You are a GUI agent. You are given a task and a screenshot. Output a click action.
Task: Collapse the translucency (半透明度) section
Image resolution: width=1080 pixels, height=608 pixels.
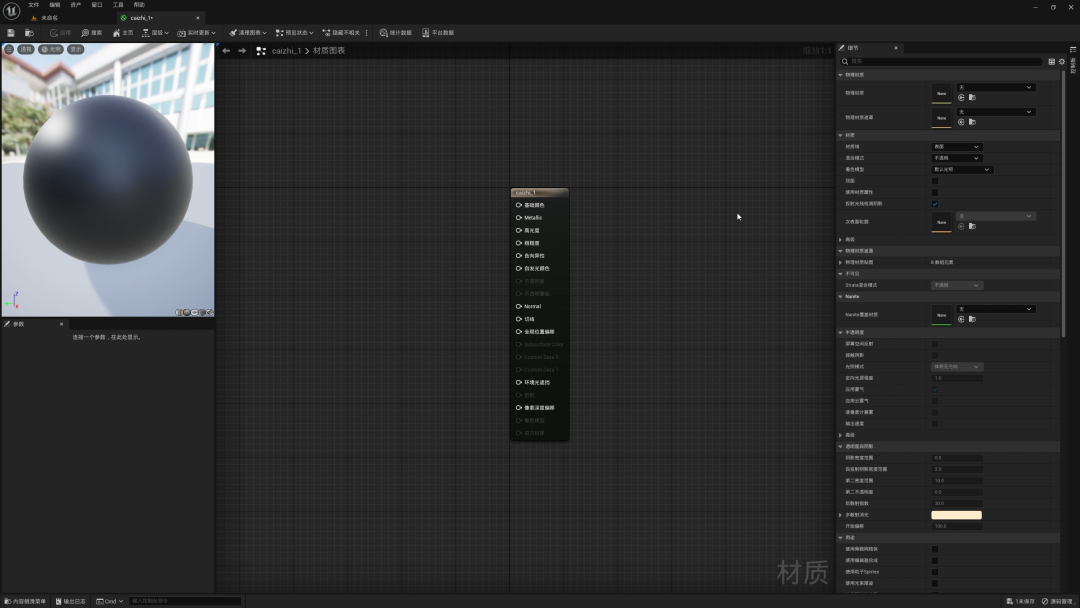click(x=840, y=333)
